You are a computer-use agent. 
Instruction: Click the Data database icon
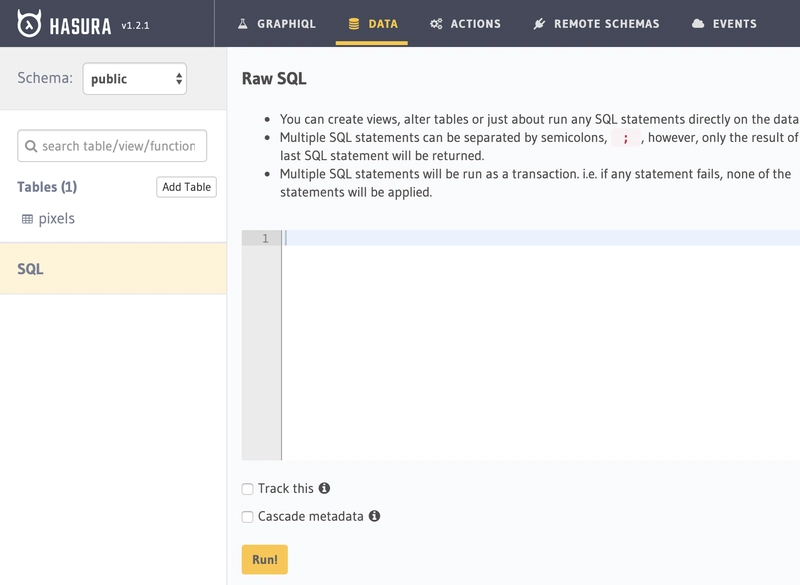coord(354,23)
